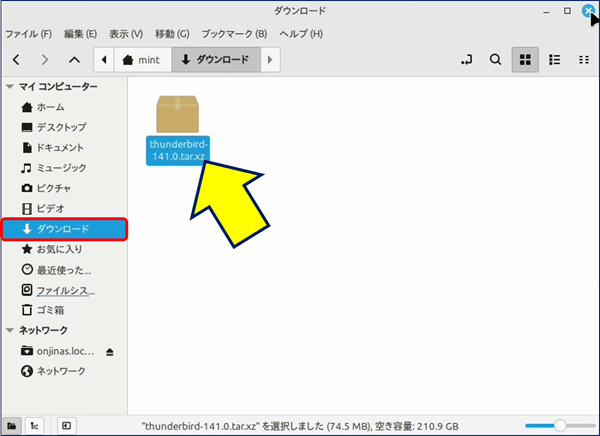Go back with the left chevron button

coord(16,60)
